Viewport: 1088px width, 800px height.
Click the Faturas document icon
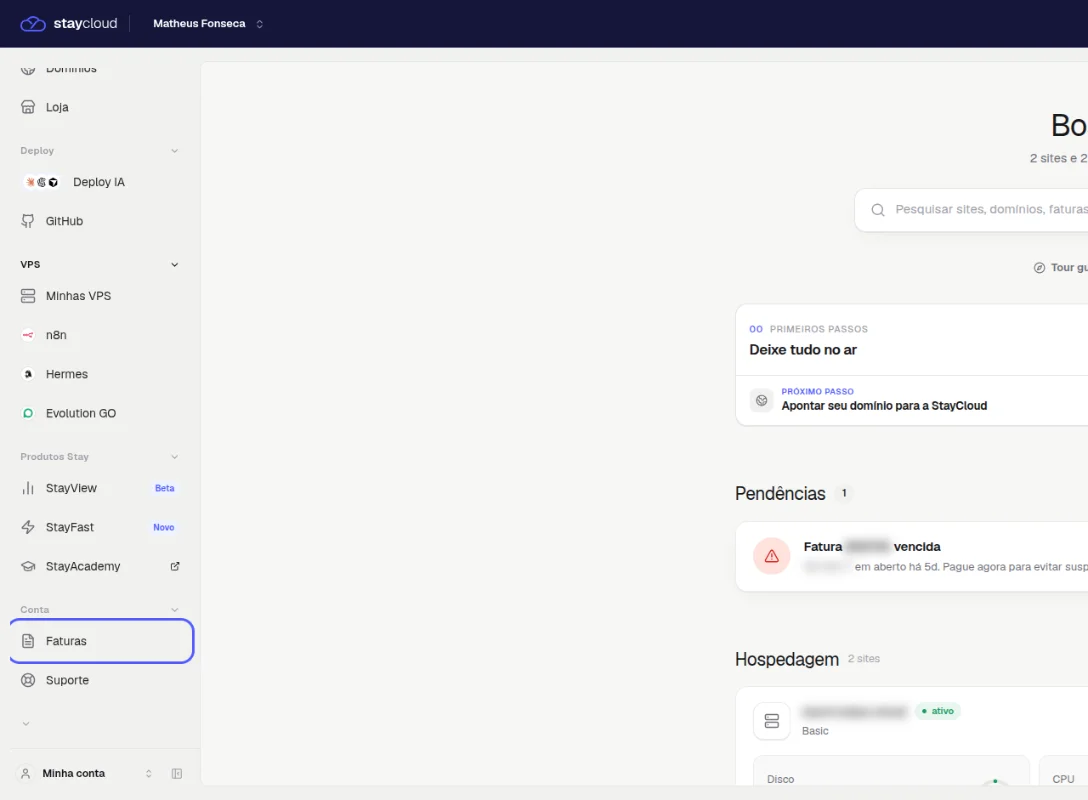pyautogui.click(x=28, y=641)
